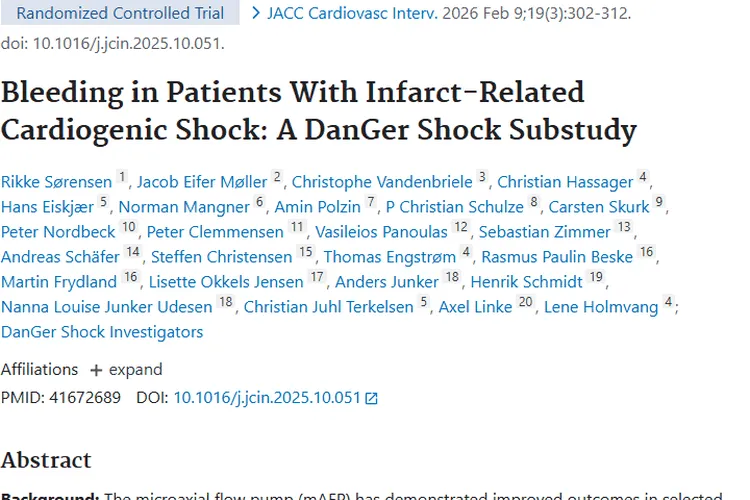Open DanGer Shock Investigators link
The height and width of the screenshot is (500, 750).
(x=102, y=332)
